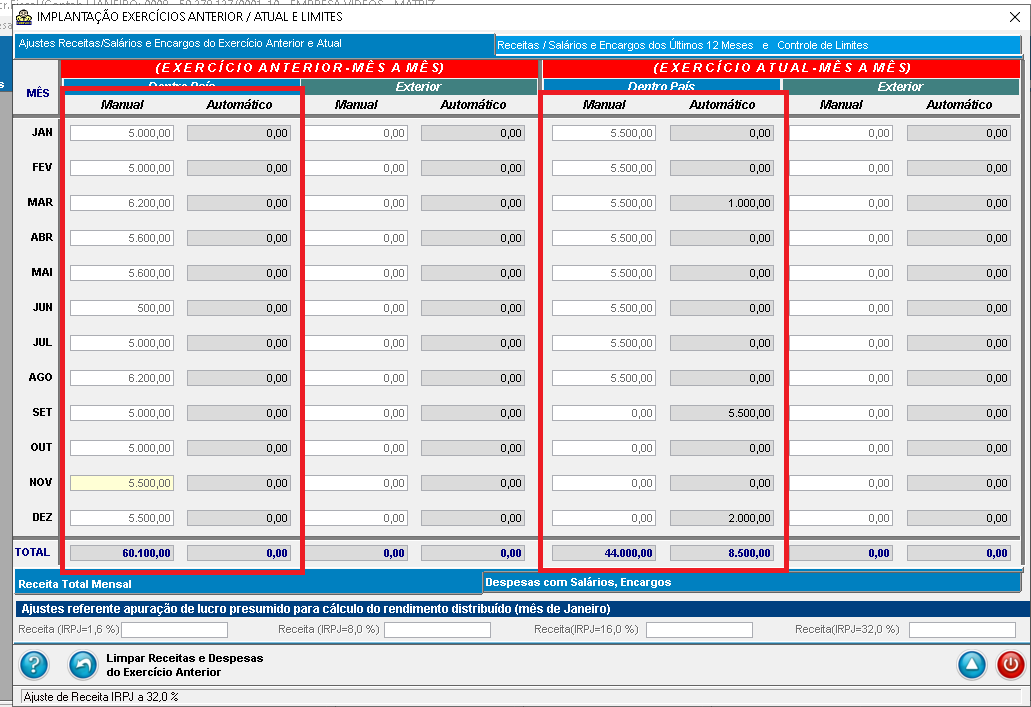Click the app icon in the title bar
Screen dimensions: 1031x707
pos(24,16)
